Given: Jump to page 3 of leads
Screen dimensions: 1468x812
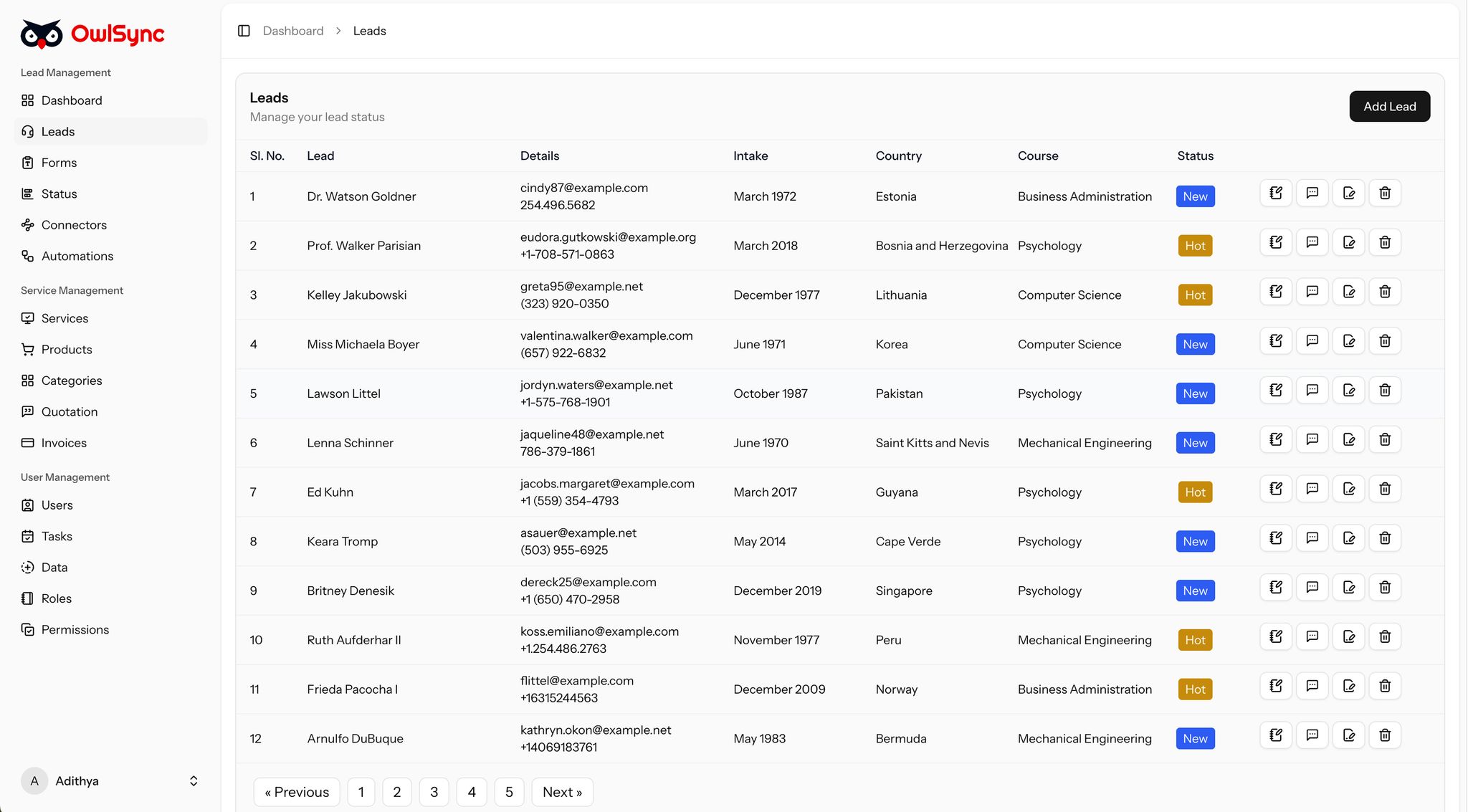Looking at the screenshot, I should pos(434,792).
